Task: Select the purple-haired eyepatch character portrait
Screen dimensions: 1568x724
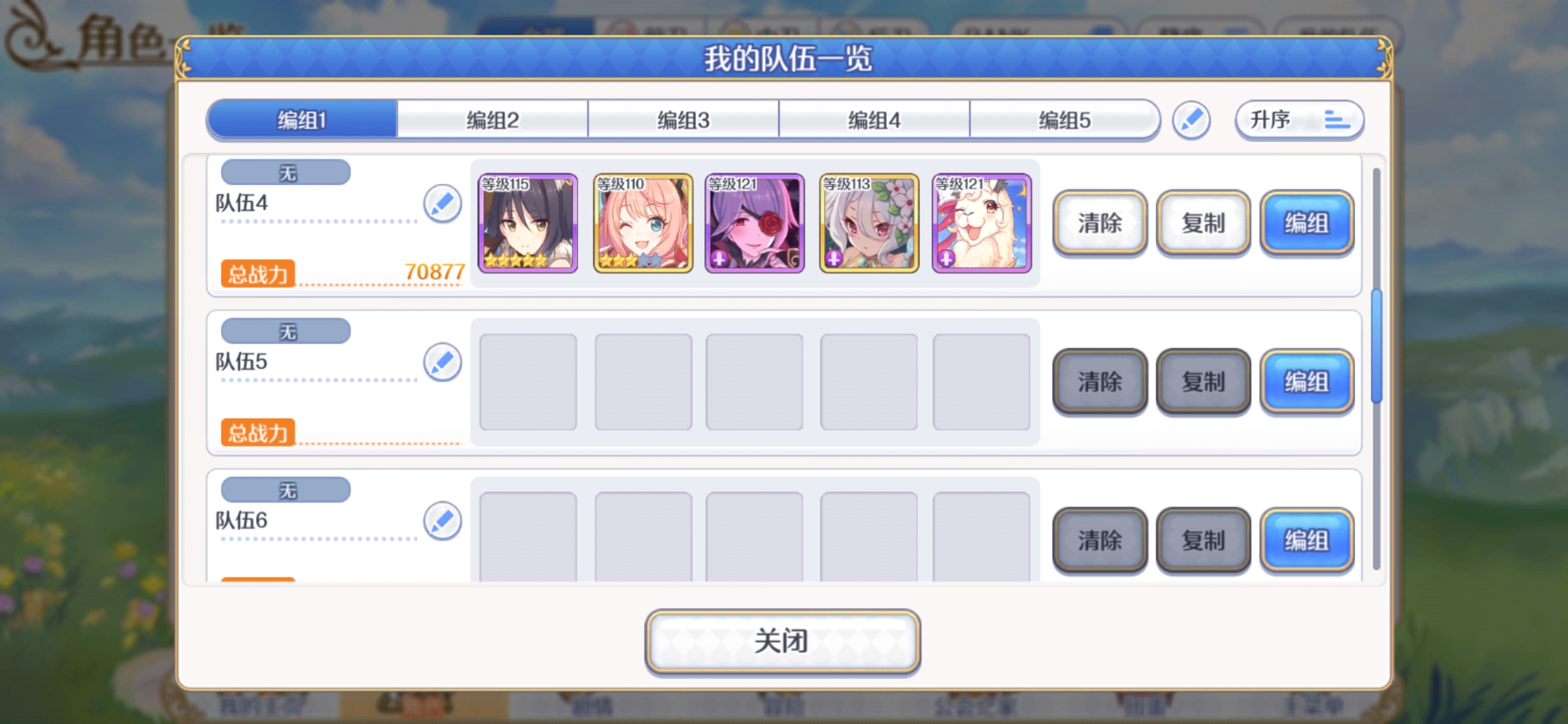Action: coord(755,223)
